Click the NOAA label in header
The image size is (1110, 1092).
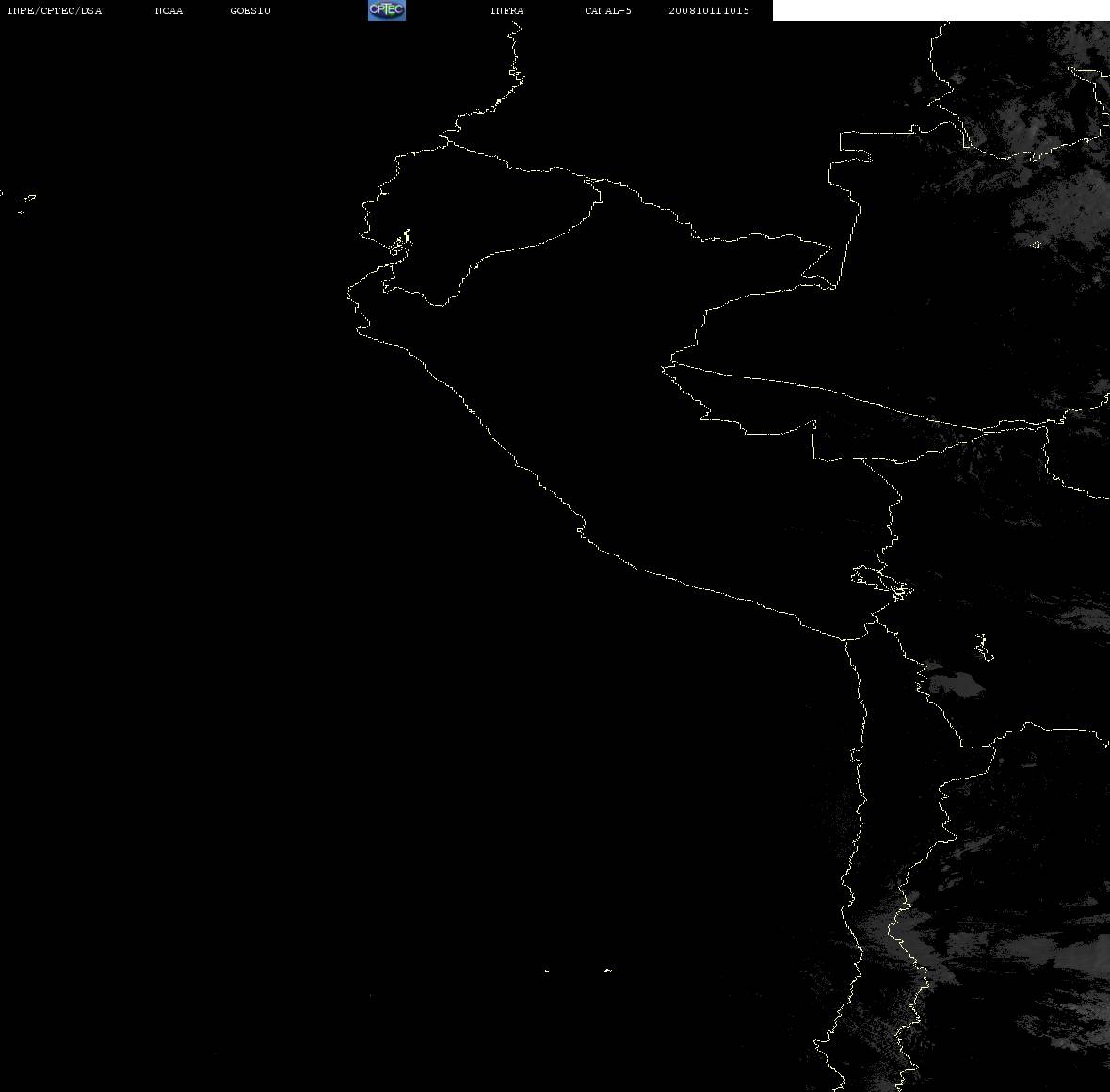coord(169,10)
